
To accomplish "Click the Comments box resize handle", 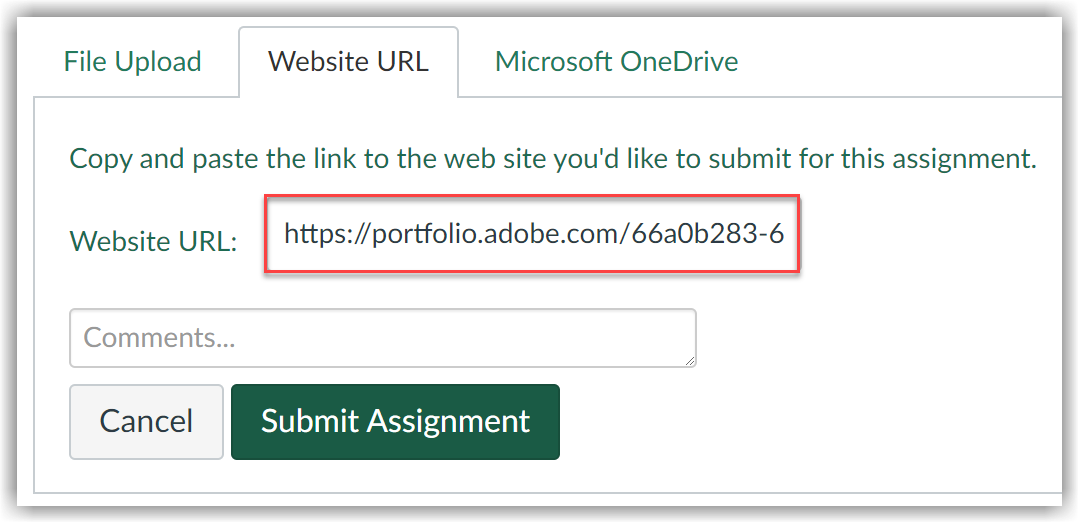I will click(689, 360).
